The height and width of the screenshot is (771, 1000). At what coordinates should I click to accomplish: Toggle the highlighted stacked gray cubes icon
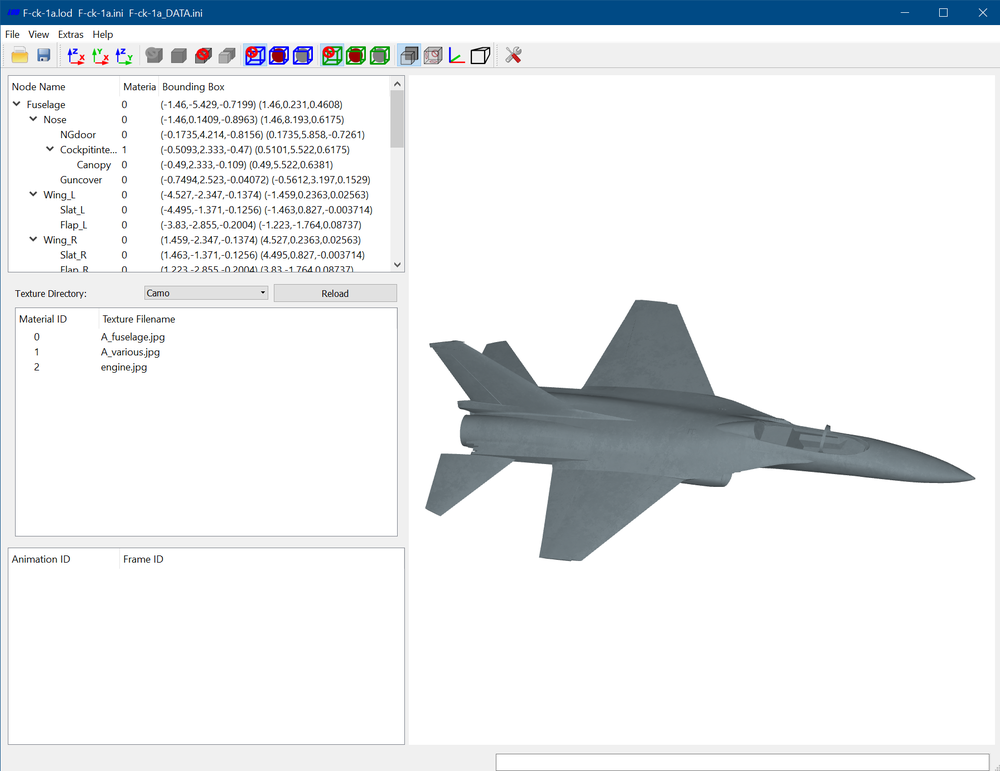[409, 55]
